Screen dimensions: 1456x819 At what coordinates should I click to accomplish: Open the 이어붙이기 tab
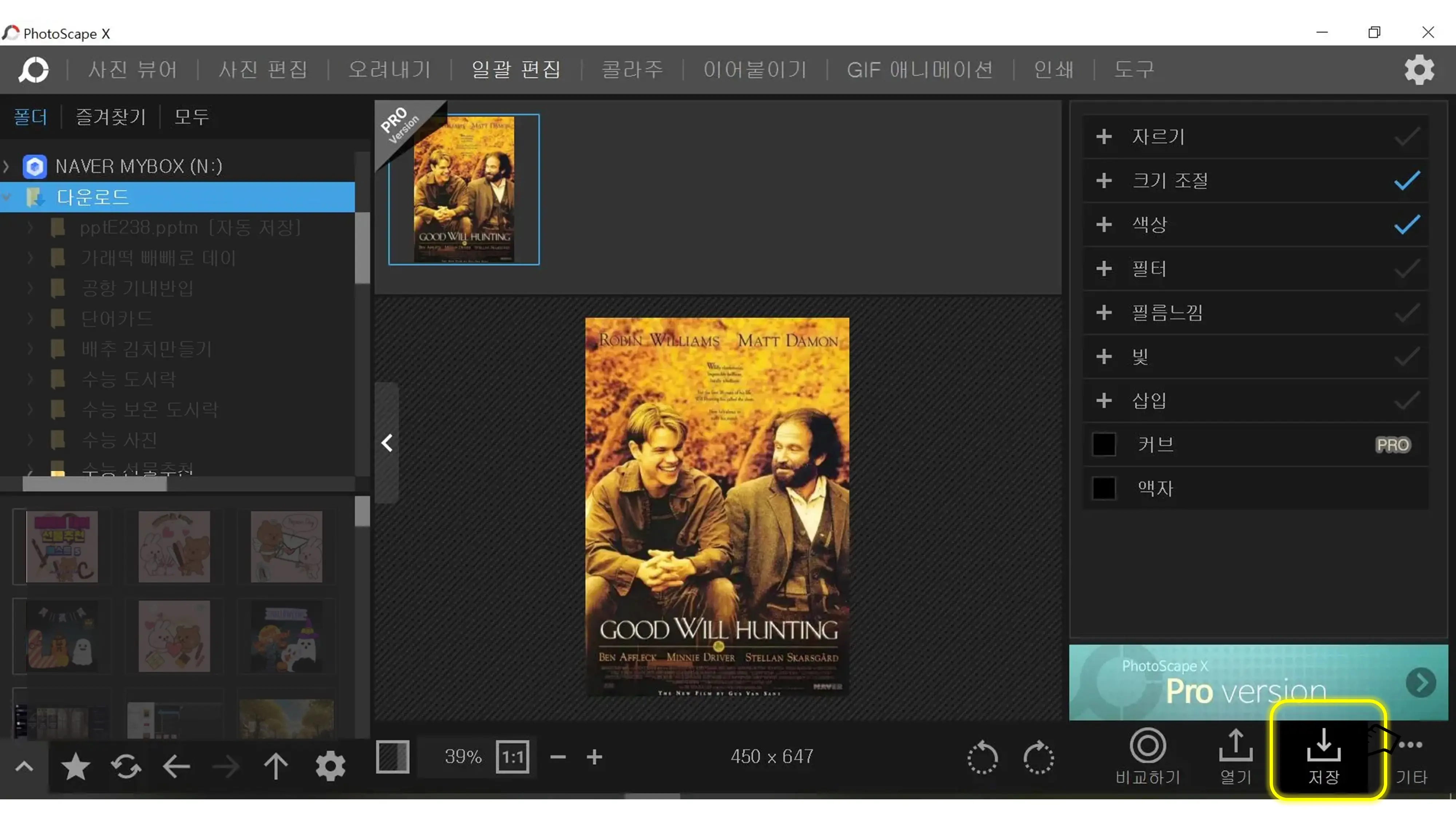pyautogui.click(x=755, y=70)
